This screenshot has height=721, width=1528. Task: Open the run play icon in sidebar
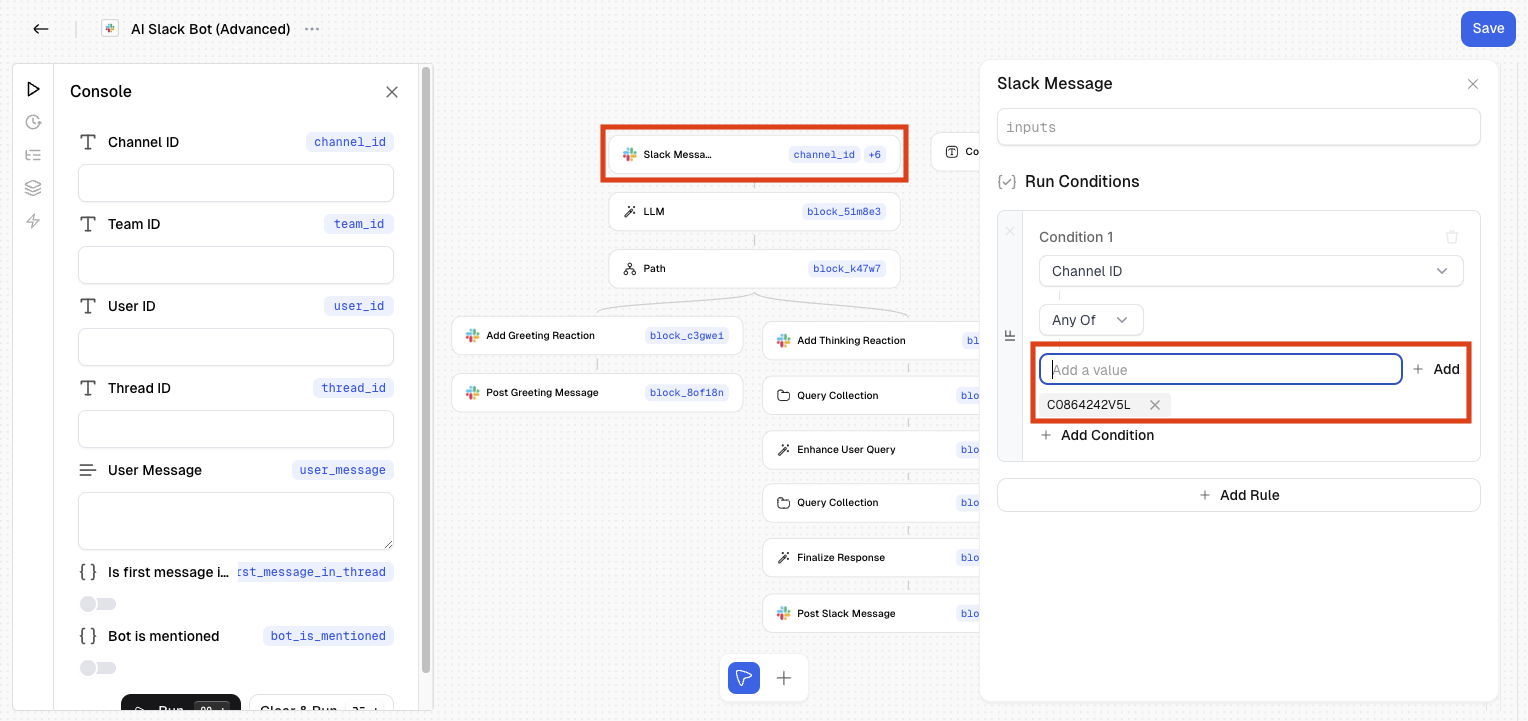click(33, 90)
